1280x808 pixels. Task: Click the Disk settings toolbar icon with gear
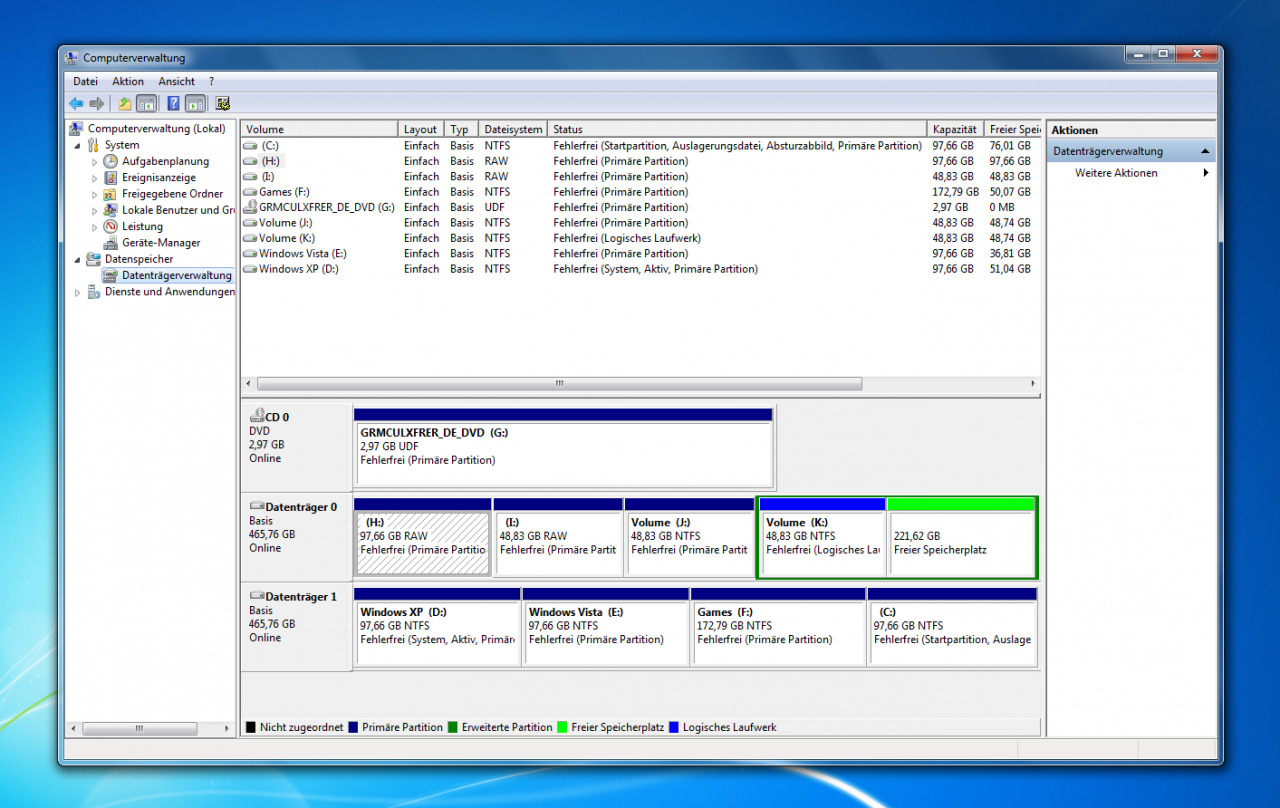[223, 103]
